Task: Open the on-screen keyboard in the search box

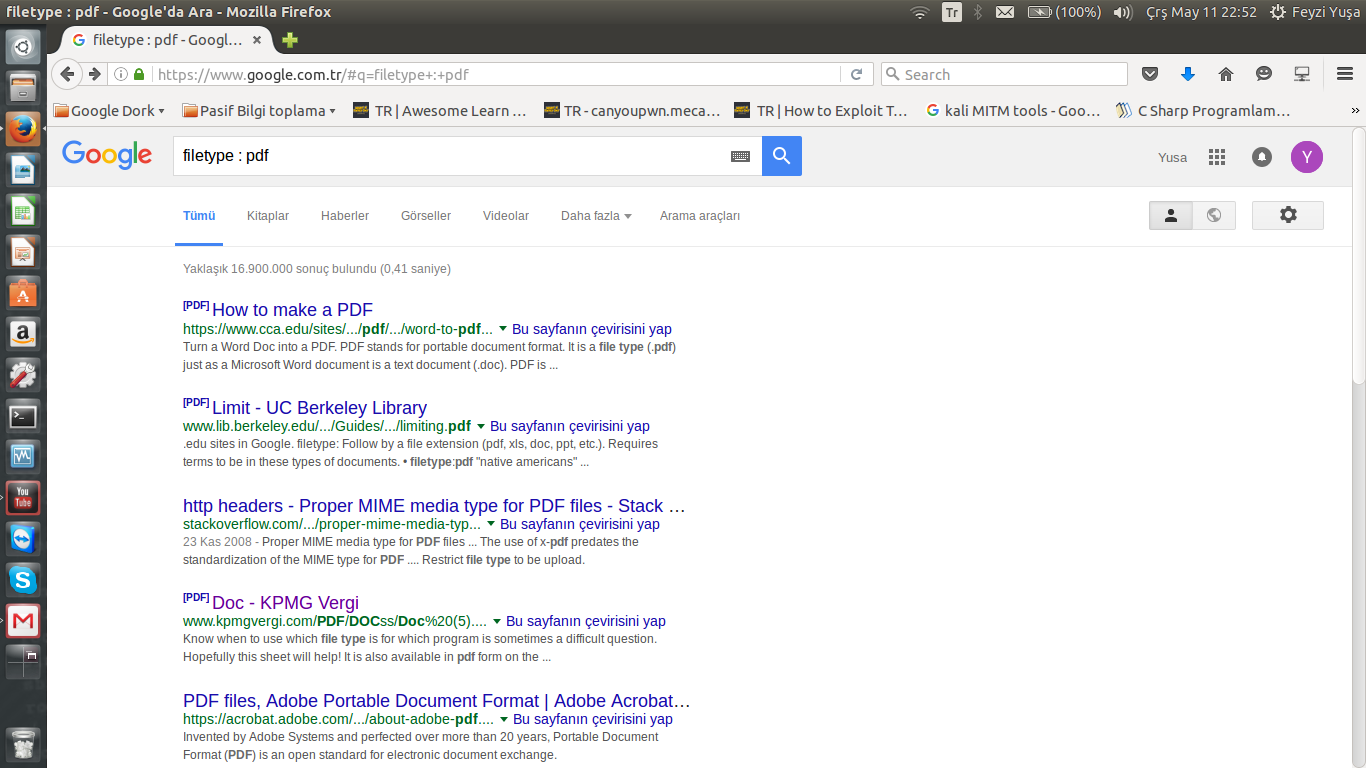Action: [x=740, y=156]
